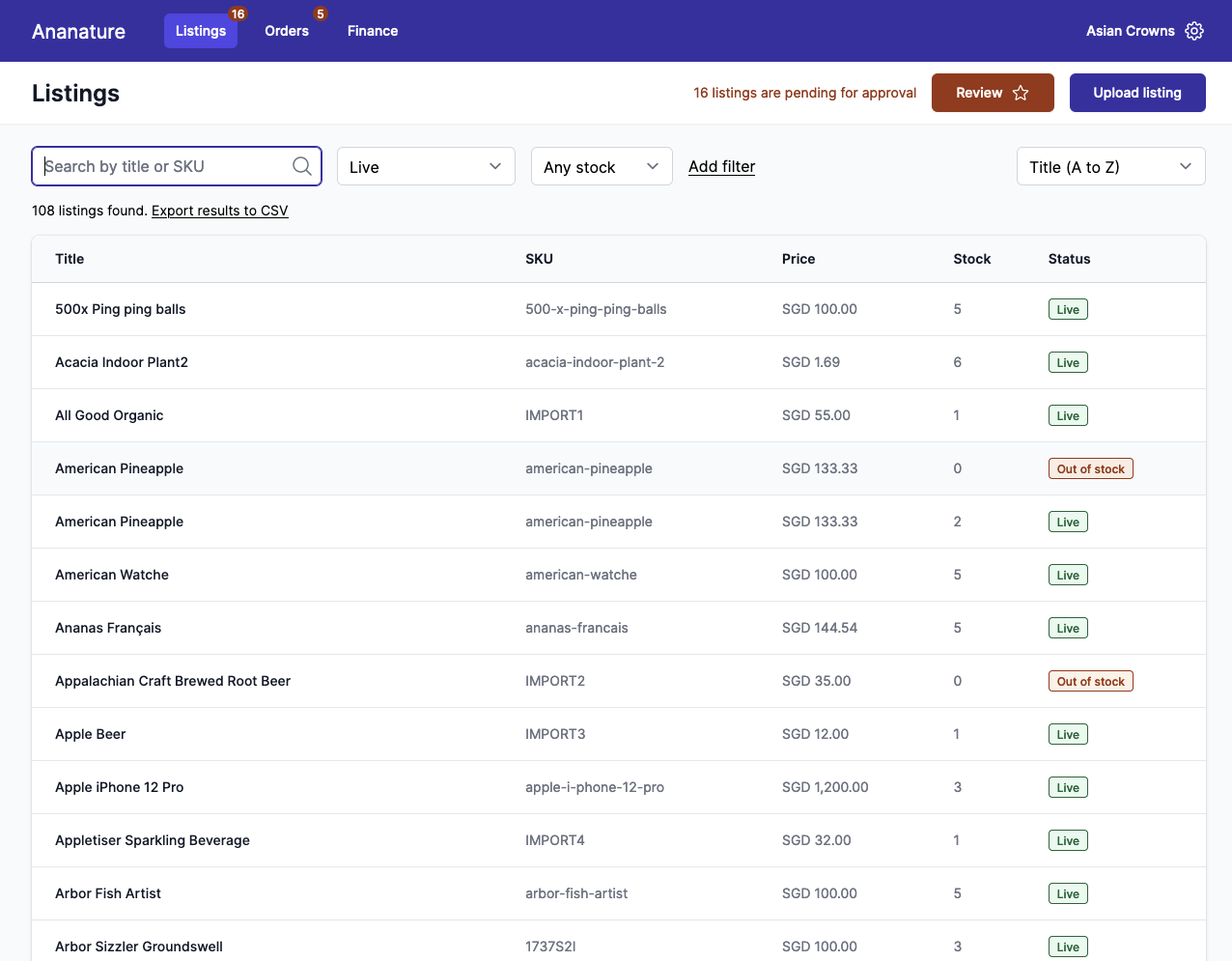The height and width of the screenshot is (961, 1232).
Task: Click the Ananature logo
Action: 78,31
